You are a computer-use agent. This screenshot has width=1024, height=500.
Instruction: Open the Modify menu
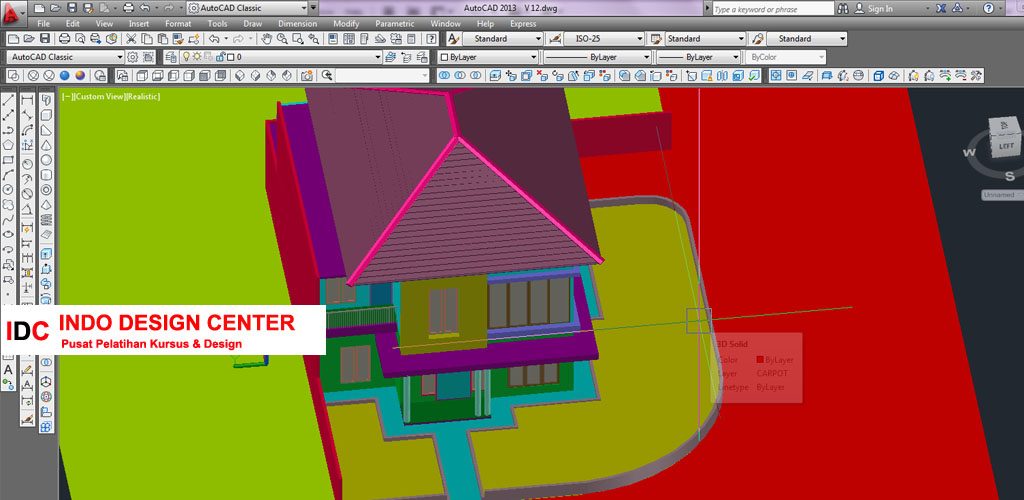pyautogui.click(x=346, y=23)
